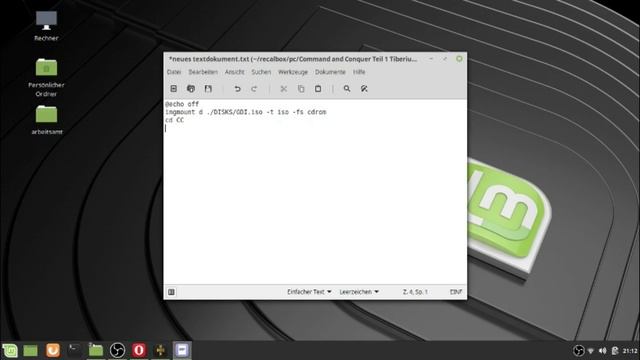Cut the selected text
The width and height of the screenshot is (640, 360).
click(284, 89)
